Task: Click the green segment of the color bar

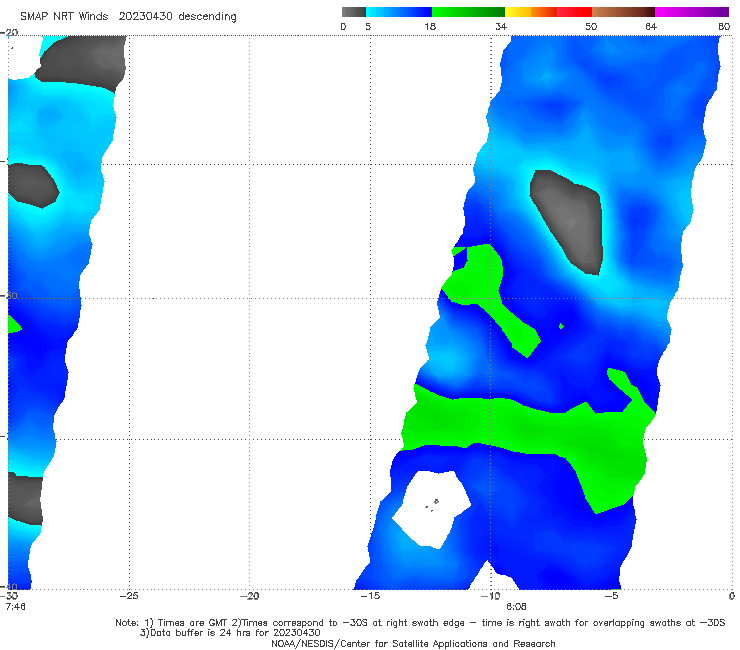Action: [468, 12]
